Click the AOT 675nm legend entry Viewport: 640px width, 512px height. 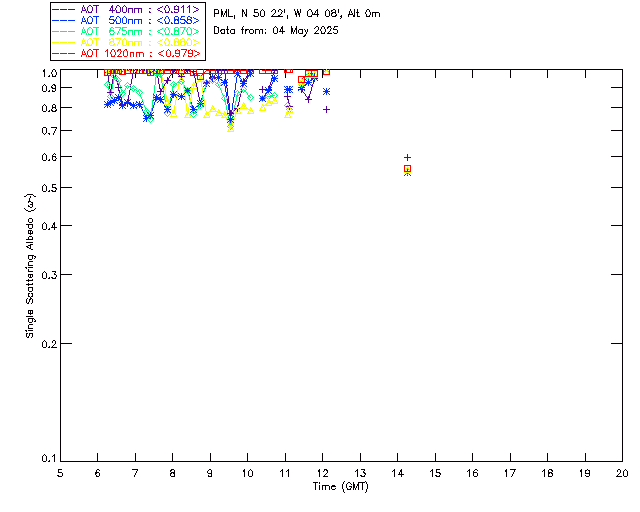click(x=127, y=31)
